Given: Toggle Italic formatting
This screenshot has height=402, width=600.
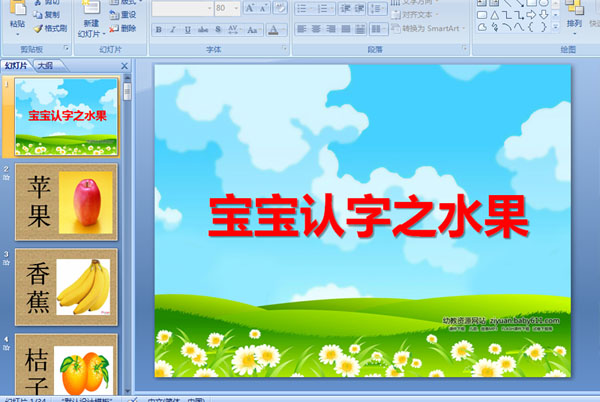Looking at the screenshot, I should pos(173,29).
